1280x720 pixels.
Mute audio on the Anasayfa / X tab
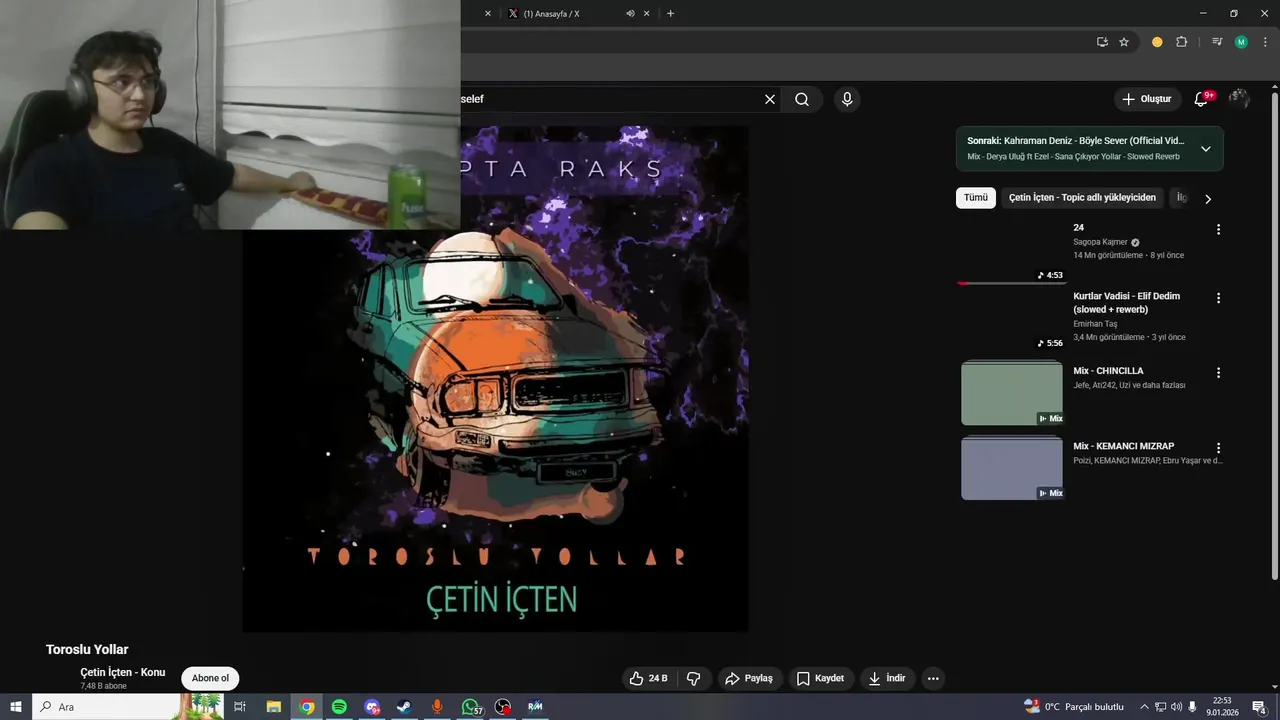tap(630, 14)
